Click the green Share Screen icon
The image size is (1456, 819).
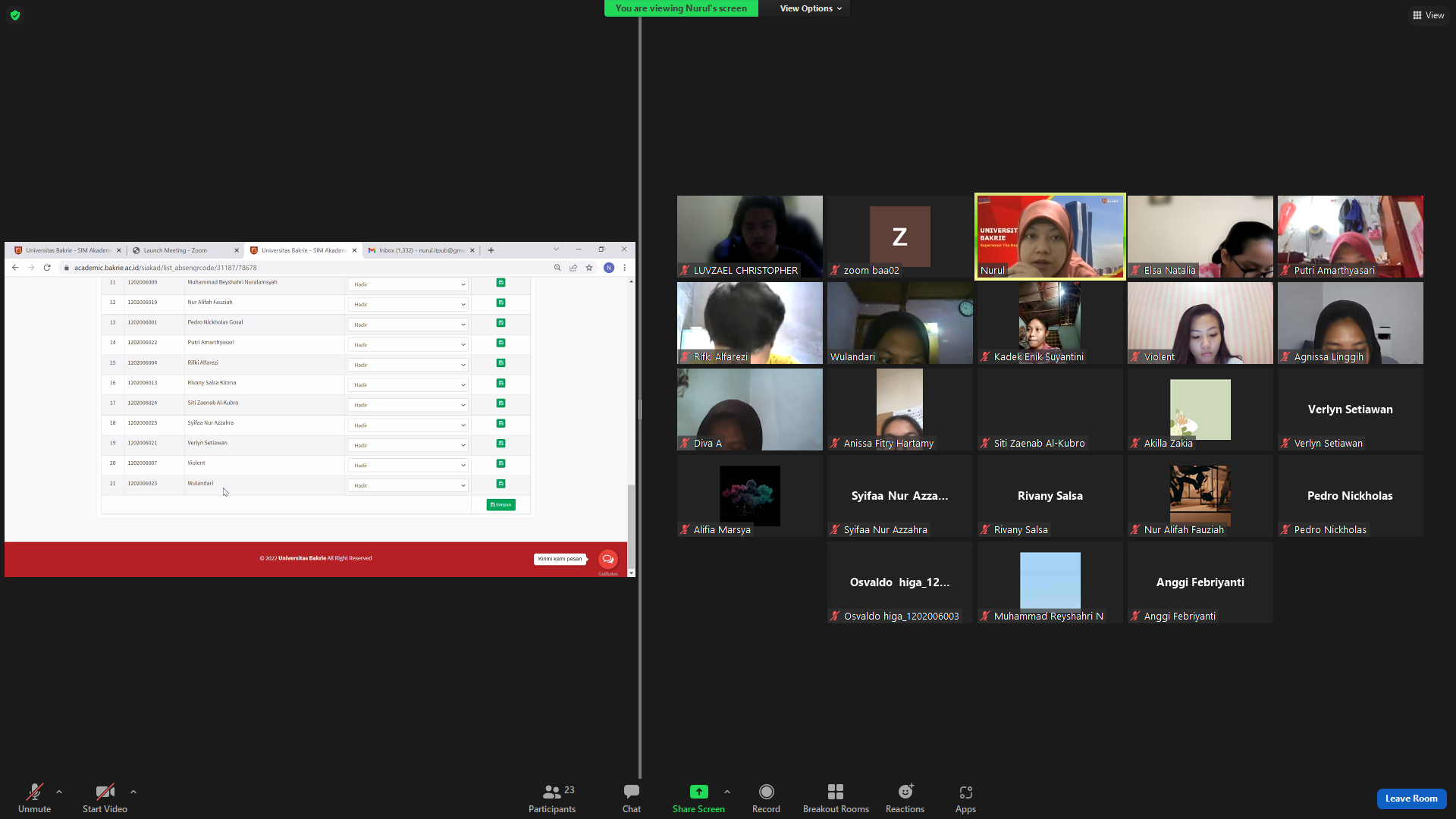[698, 792]
